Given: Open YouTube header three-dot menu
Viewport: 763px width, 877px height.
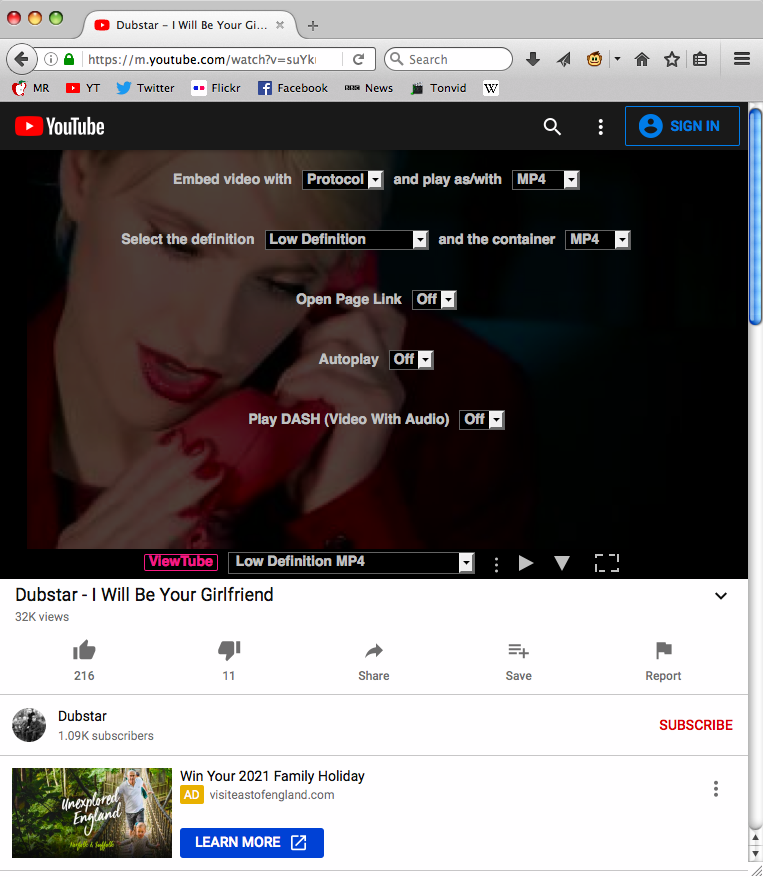Looking at the screenshot, I should pyautogui.click(x=600, y=127).
